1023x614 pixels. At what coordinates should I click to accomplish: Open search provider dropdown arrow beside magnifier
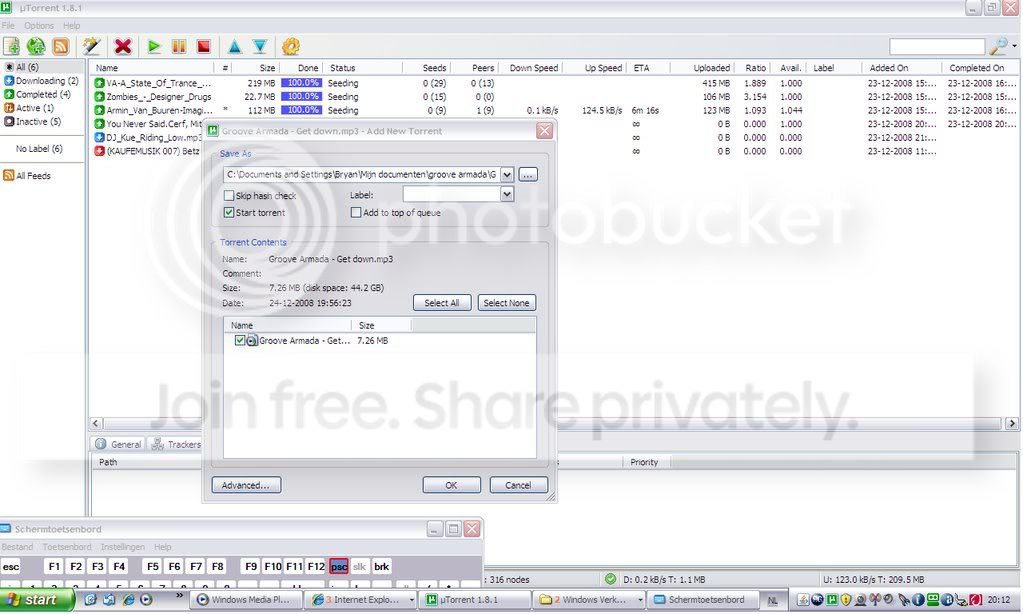pos(1014,46)
